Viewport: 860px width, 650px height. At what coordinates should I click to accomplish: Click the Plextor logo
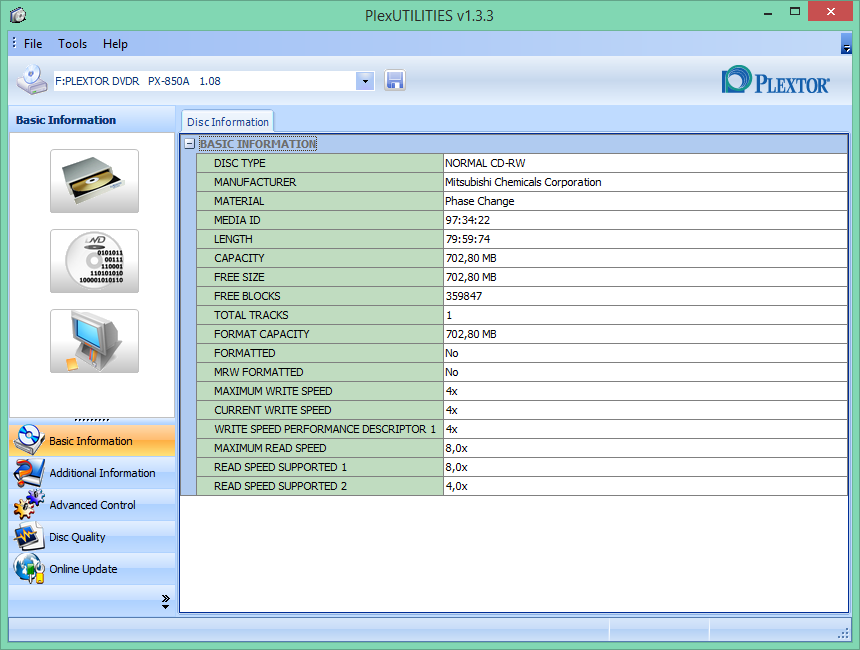(776, 80)
